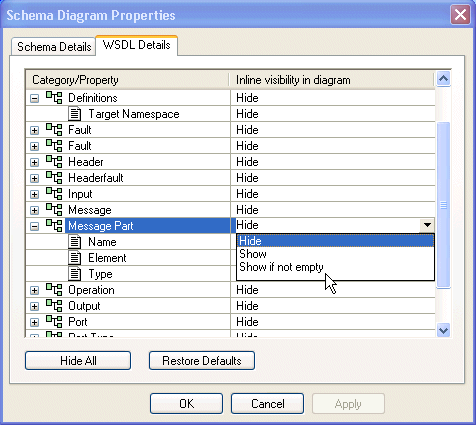The image size is (476, 425).
Task: Switch to the Schema Details tab
Action: coord(54,47)
